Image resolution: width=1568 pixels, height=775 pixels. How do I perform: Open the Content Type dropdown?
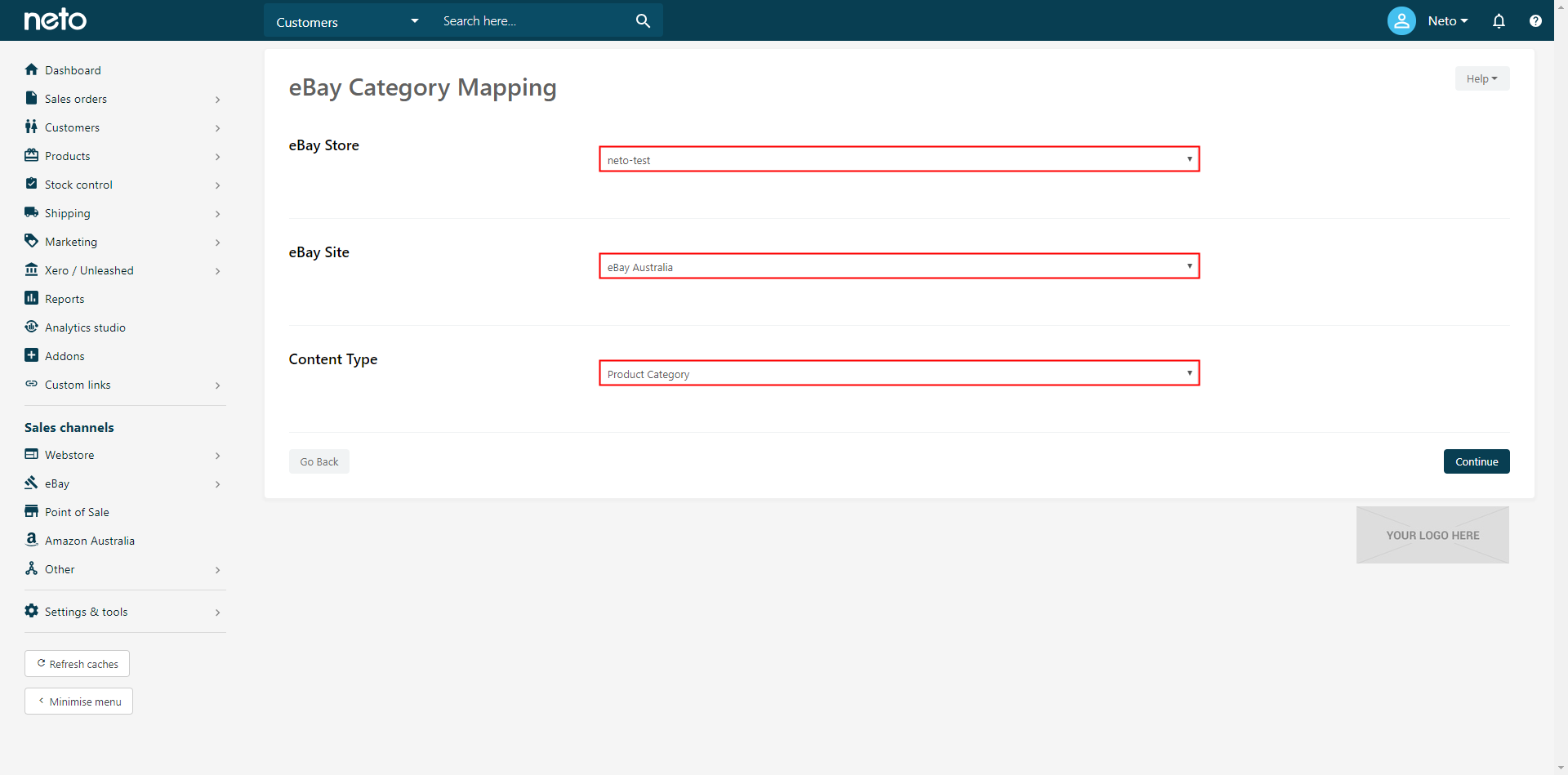[899, 373]
